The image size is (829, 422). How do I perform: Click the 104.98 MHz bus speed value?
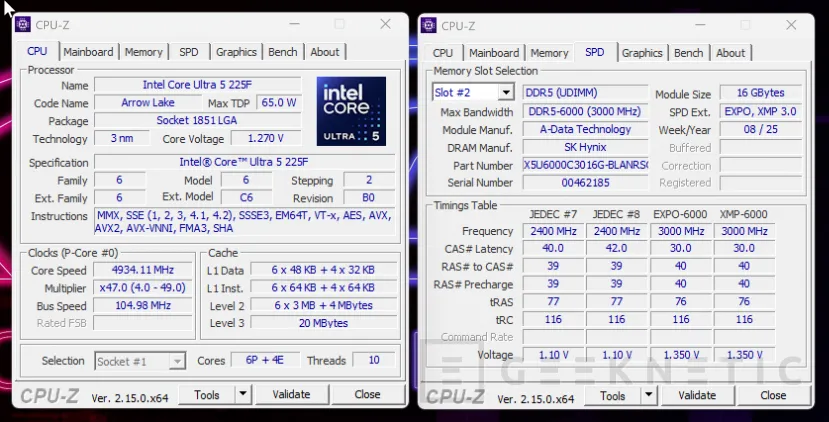pos(143,306)
